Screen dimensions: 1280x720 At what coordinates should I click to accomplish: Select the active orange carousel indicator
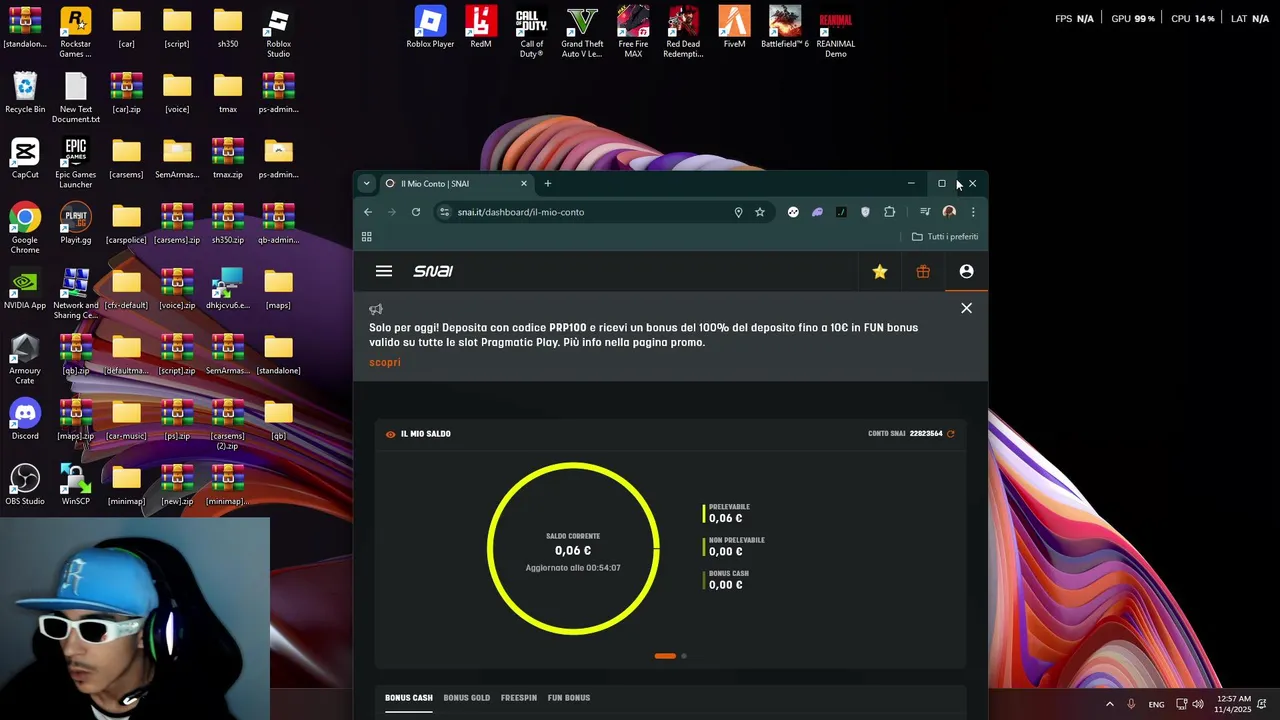(x=665, y=656)
